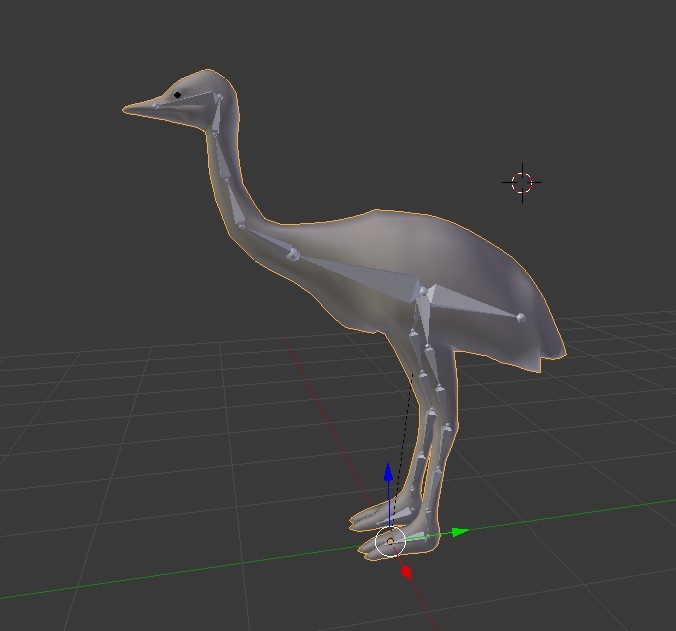Click the hip joint sphere above the legs
Viewport: 676px width, 631px height.
click(423, 291)
